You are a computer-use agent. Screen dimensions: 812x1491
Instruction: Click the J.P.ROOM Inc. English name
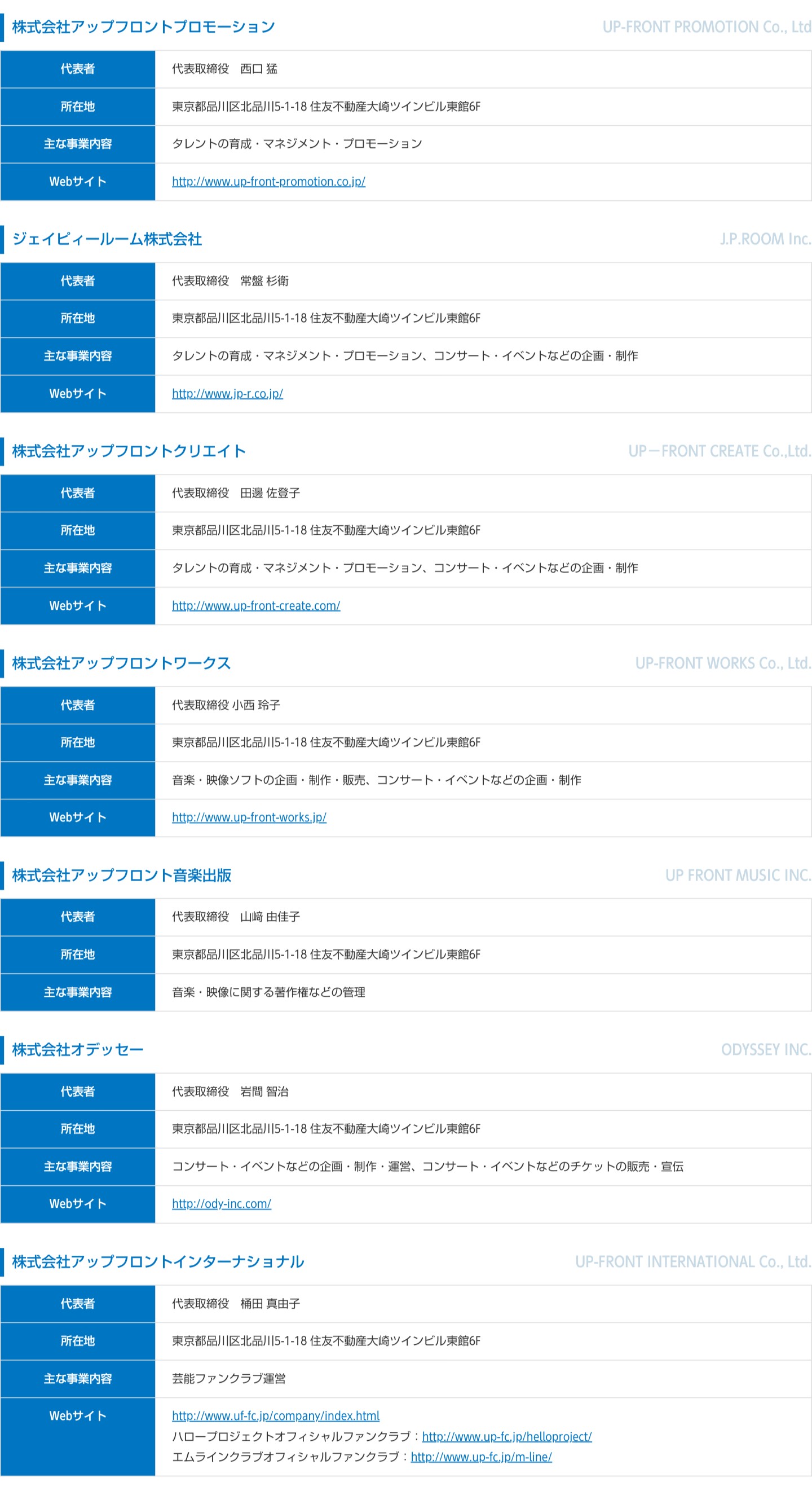coord(766,239)
